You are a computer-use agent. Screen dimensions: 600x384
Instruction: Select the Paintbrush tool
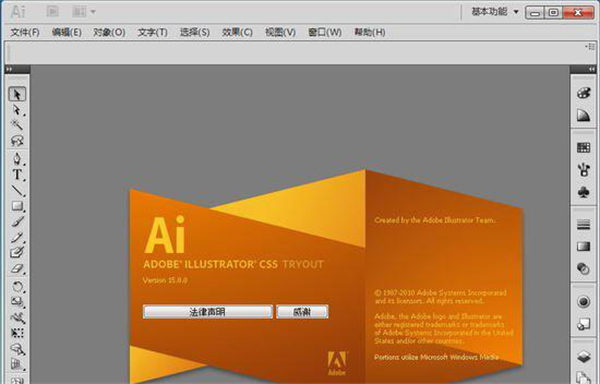click(17, 221)
